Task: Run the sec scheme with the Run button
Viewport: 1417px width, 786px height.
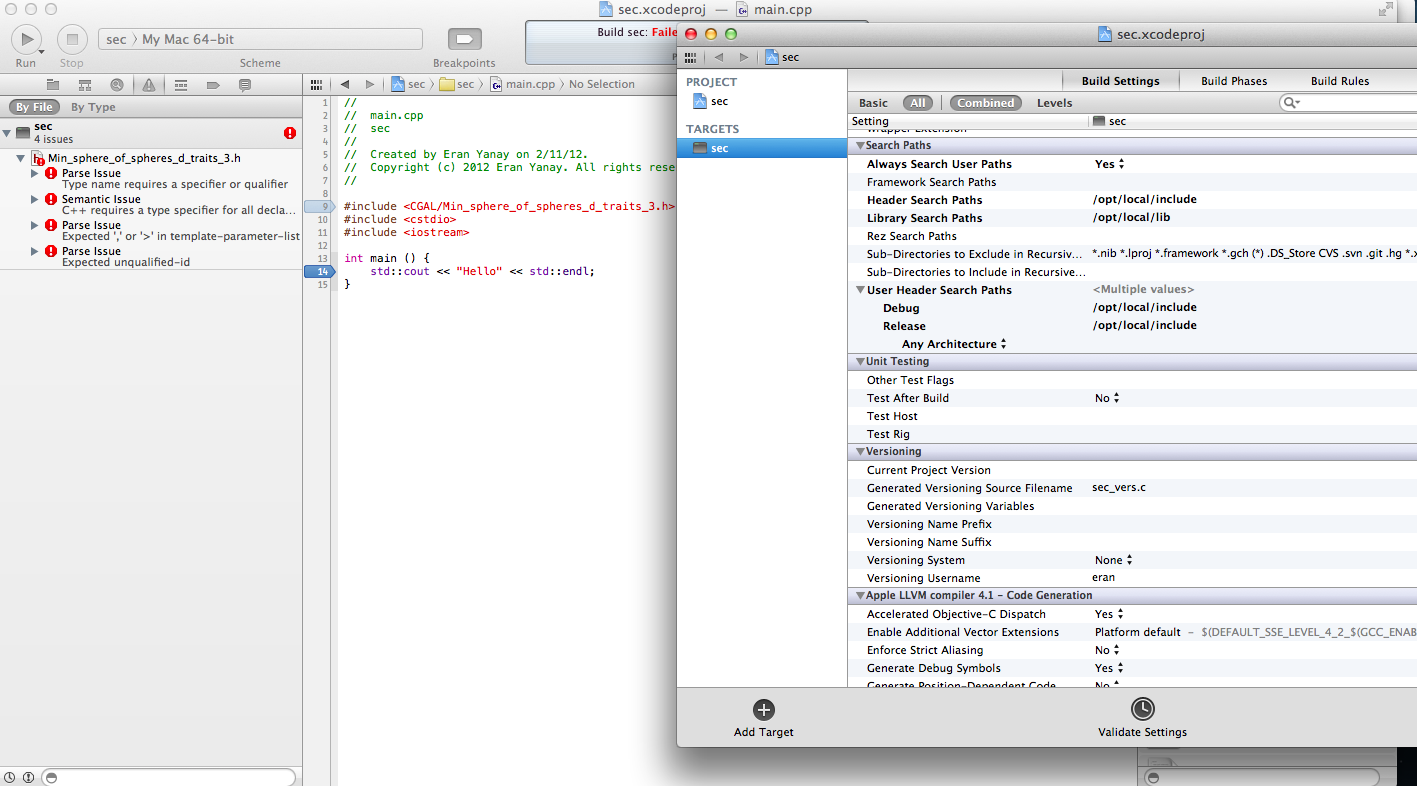Action: click(x=25, y=39)
